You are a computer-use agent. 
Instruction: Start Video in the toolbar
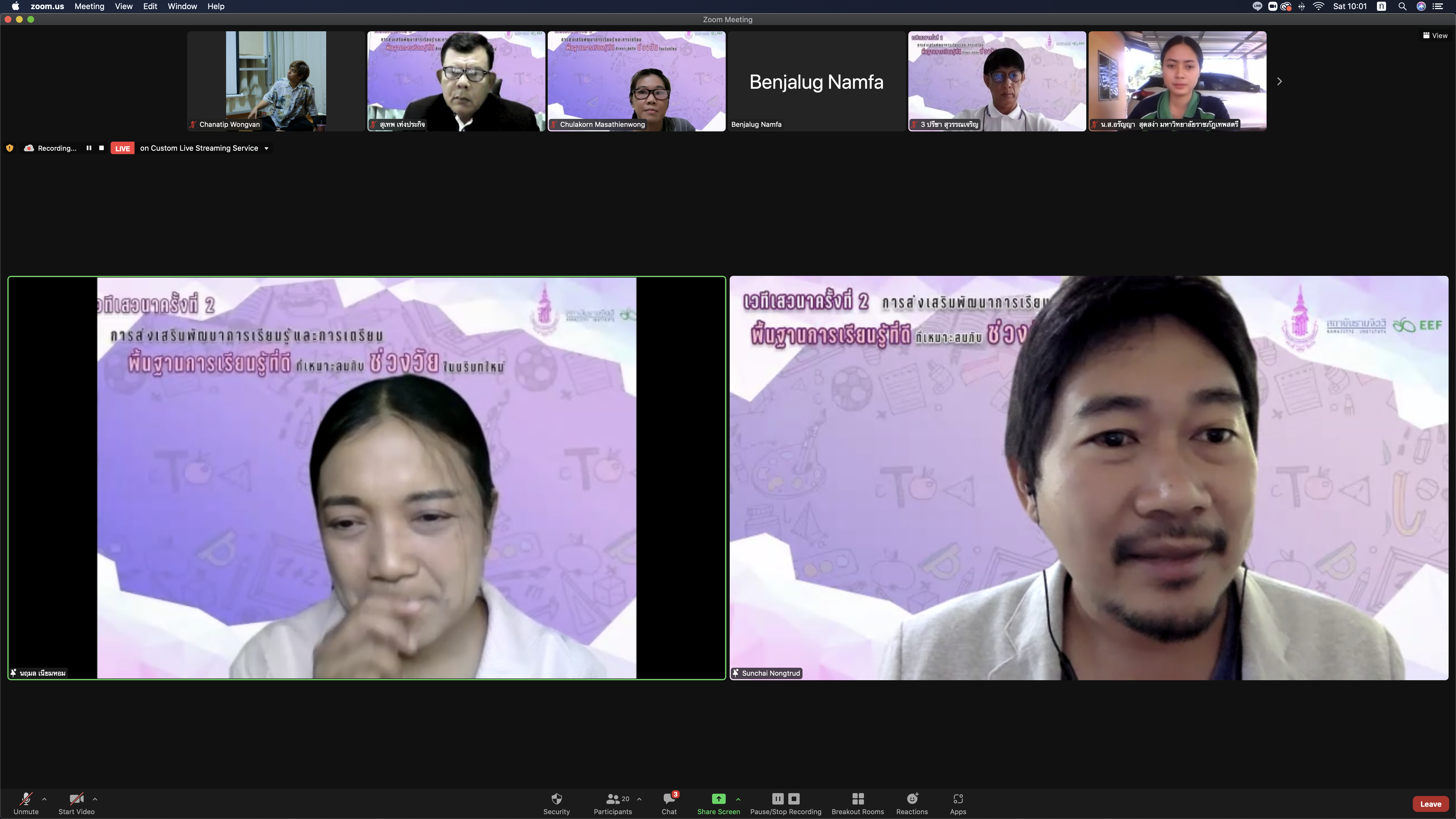(x=76, y=803)
